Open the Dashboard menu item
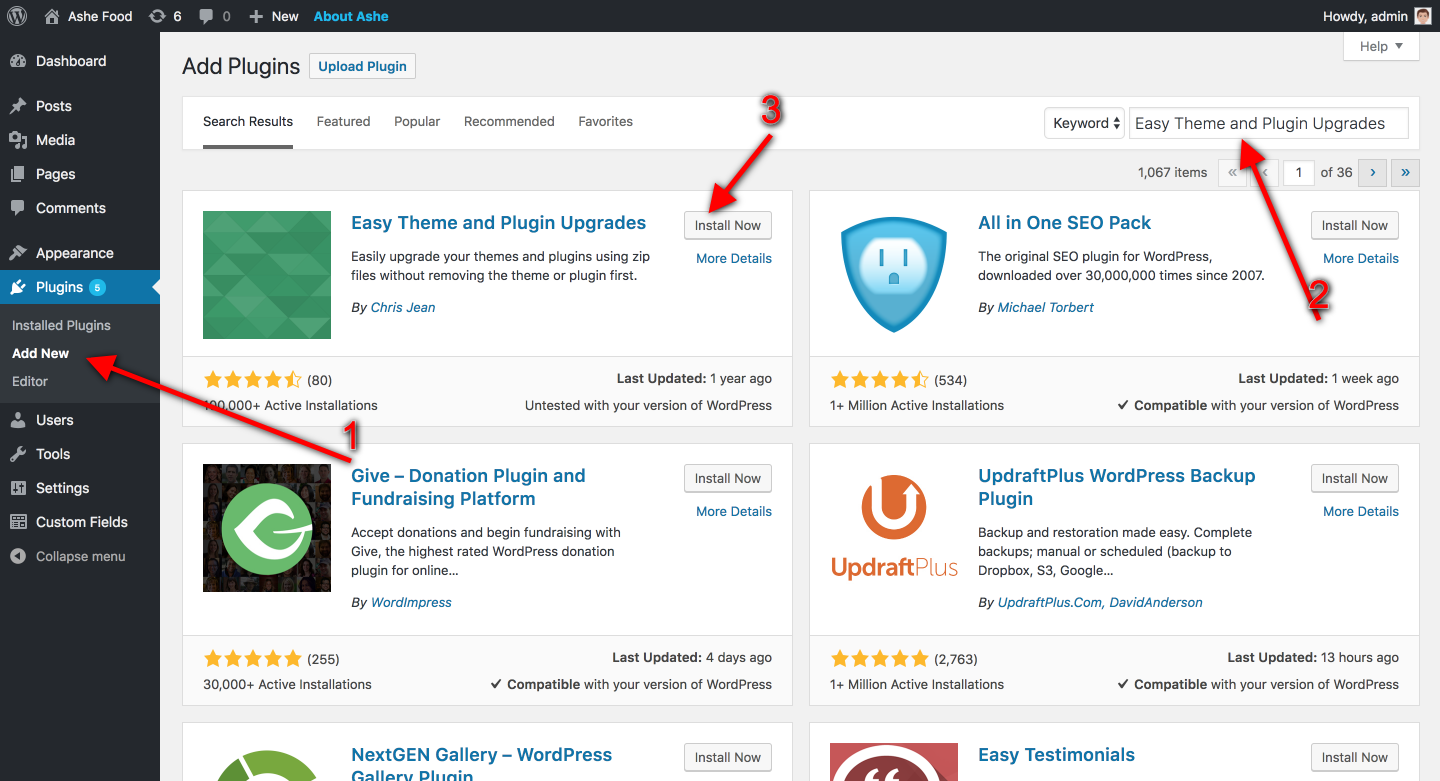1440x781 pixels. click(x=70, y=61)
